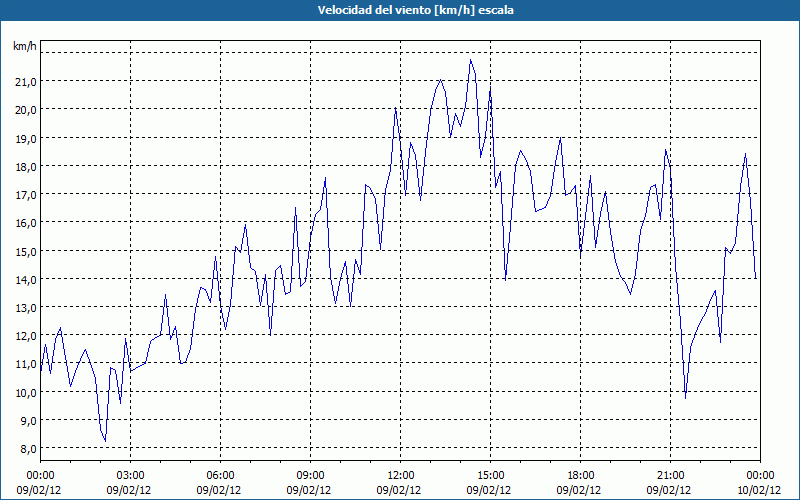
Task: Select the 8,0 y-axis label
Action: point(25,448)
